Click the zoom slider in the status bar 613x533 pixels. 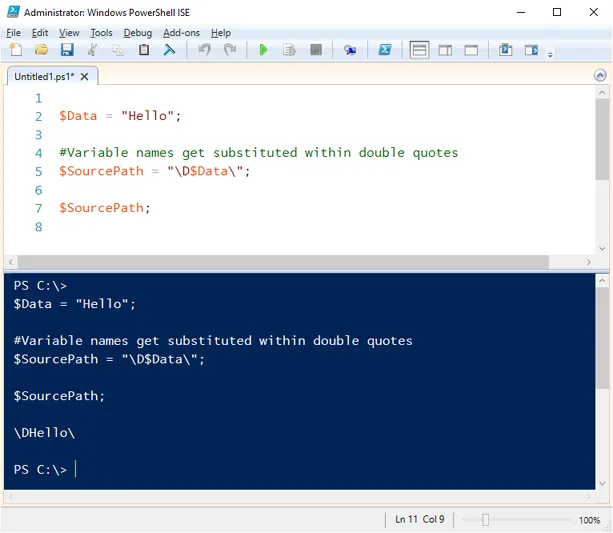485,520
